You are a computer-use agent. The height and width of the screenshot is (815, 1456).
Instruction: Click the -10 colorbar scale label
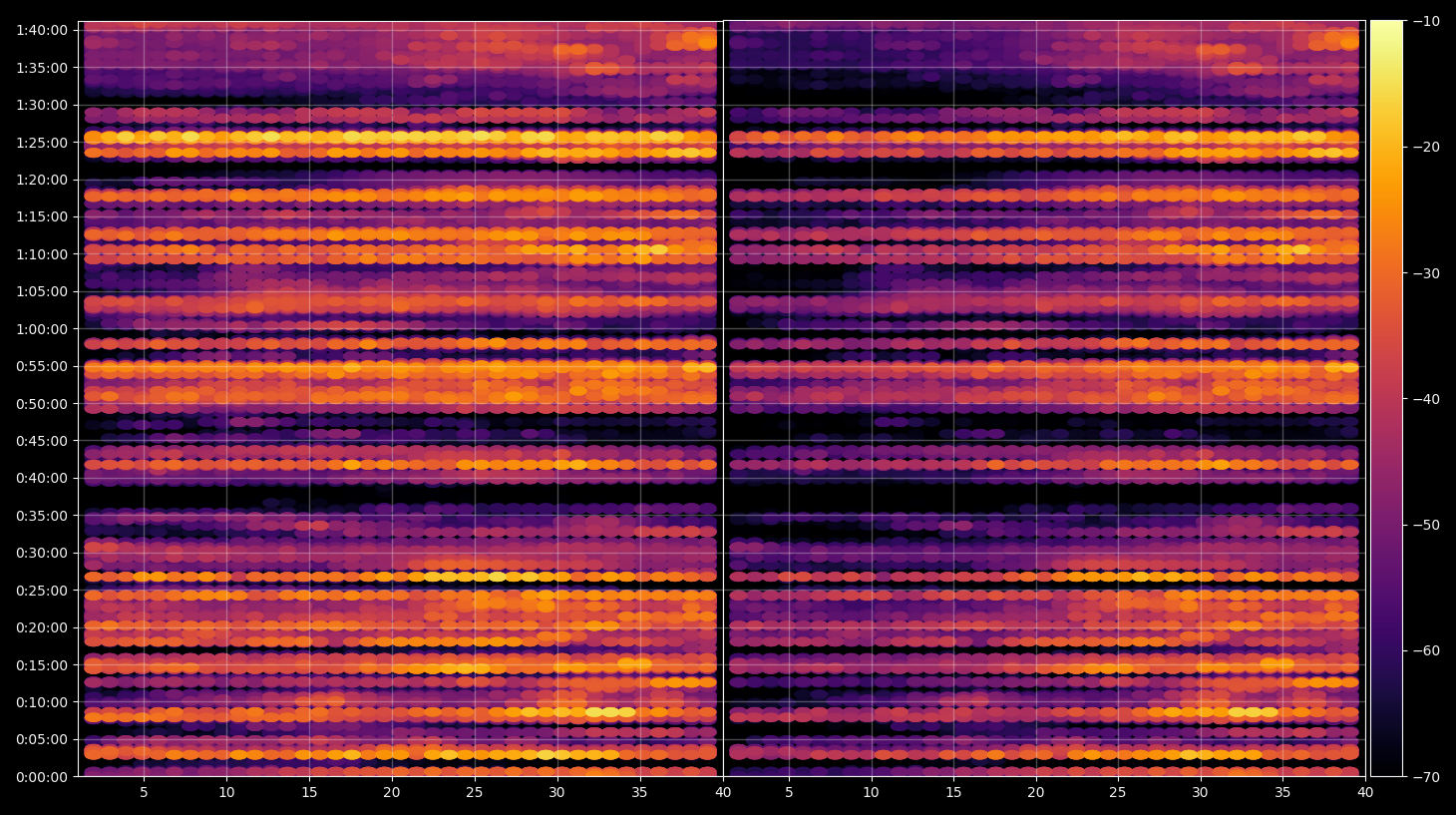click(x=1427, y=21)
